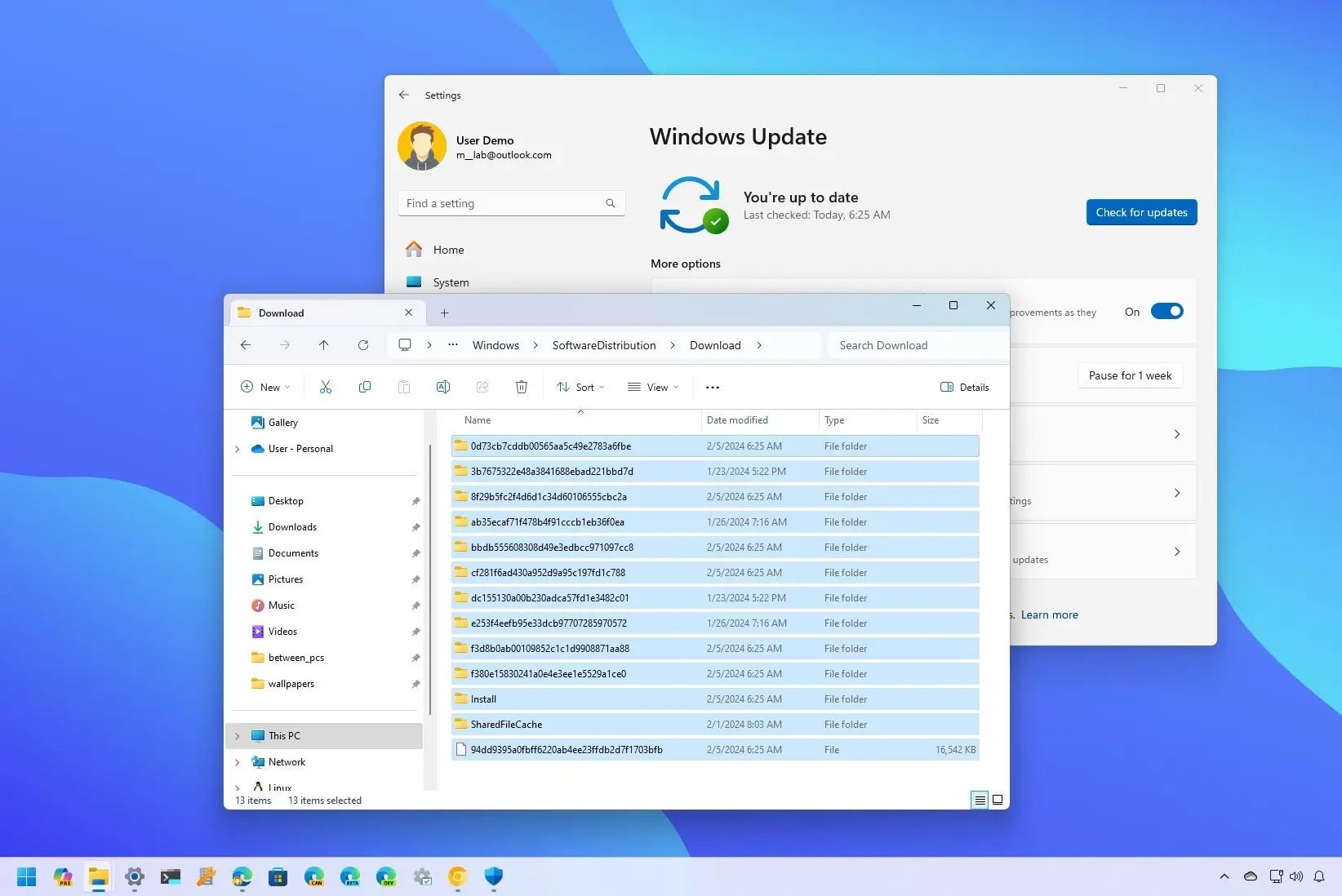The height and width of the screenshot is (896, 1342).
Task: Click the OneDrive cloud tray icon
Action: click(1251, 876)
